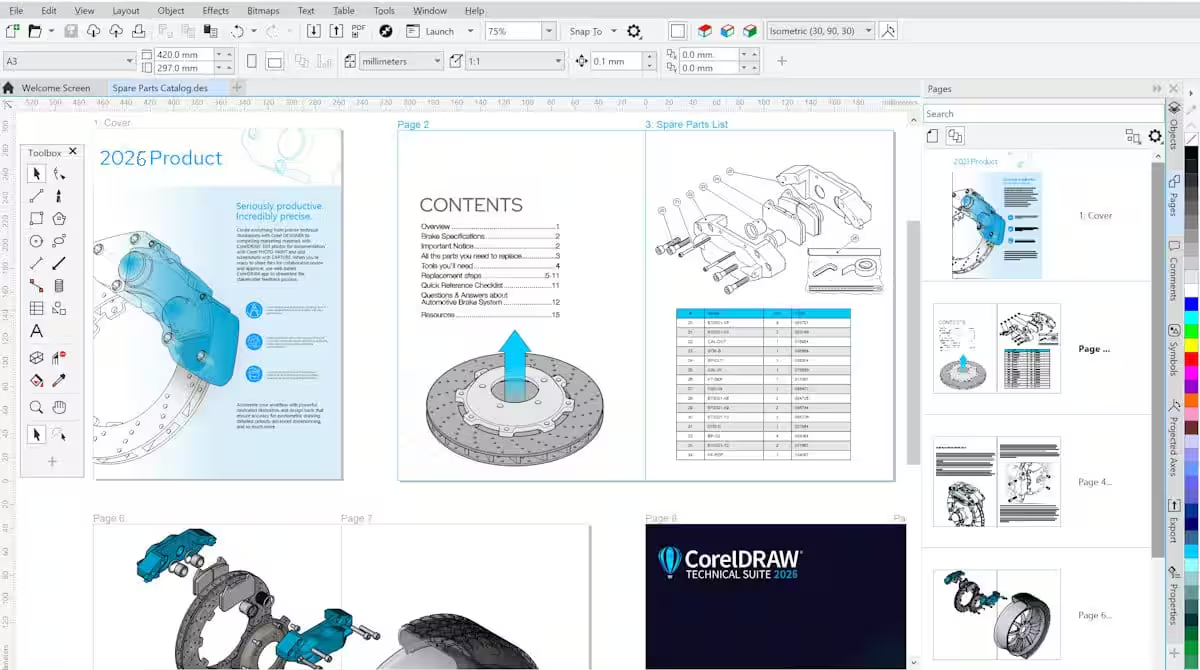1200x670 pixels.
Task: Select the Polygon tool in Toolbox
Action: [x=59, y=218]
